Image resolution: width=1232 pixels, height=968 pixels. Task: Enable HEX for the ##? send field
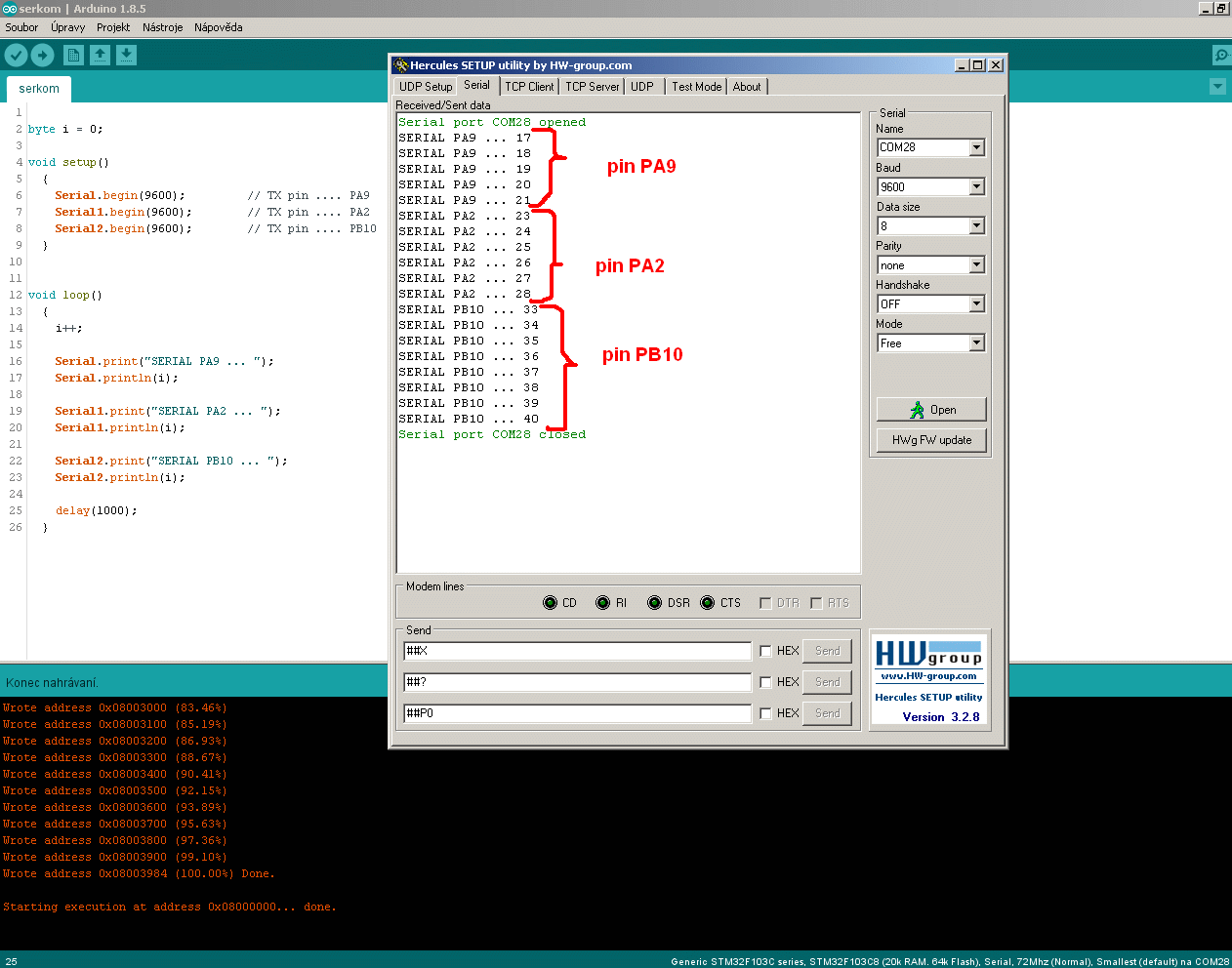click(x=765, y=682)
